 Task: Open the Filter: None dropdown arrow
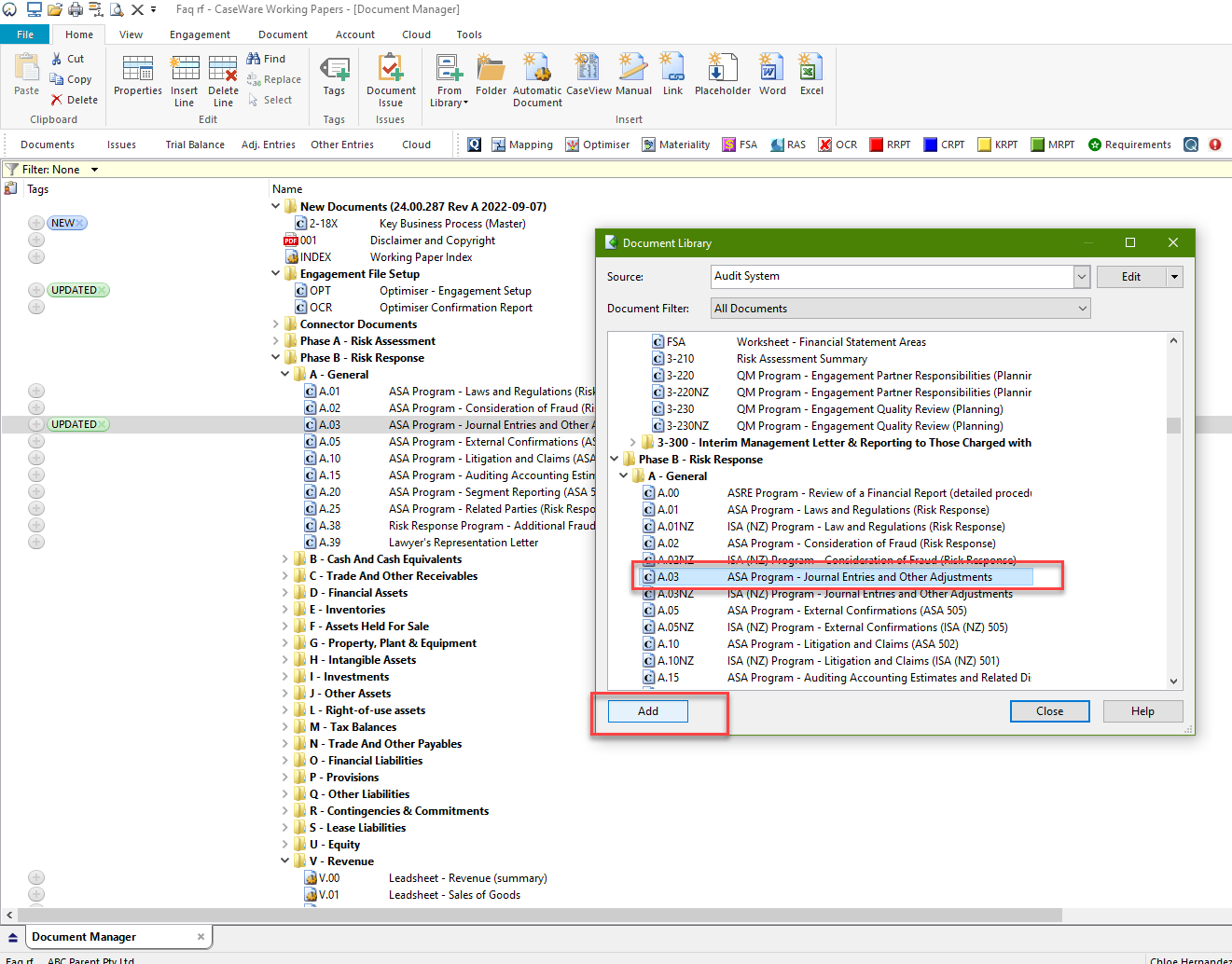click(94, 170)
